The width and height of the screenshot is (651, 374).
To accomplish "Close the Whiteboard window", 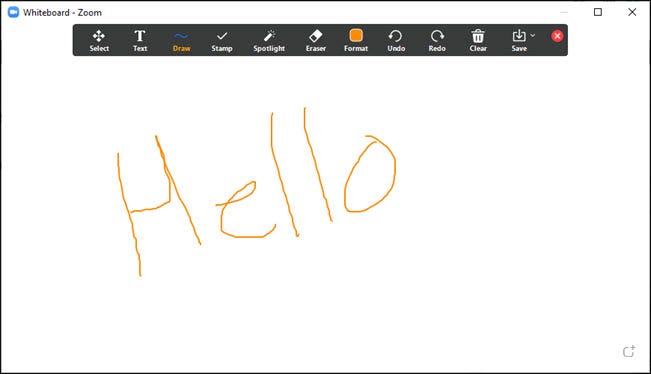I will click(632, 12).
